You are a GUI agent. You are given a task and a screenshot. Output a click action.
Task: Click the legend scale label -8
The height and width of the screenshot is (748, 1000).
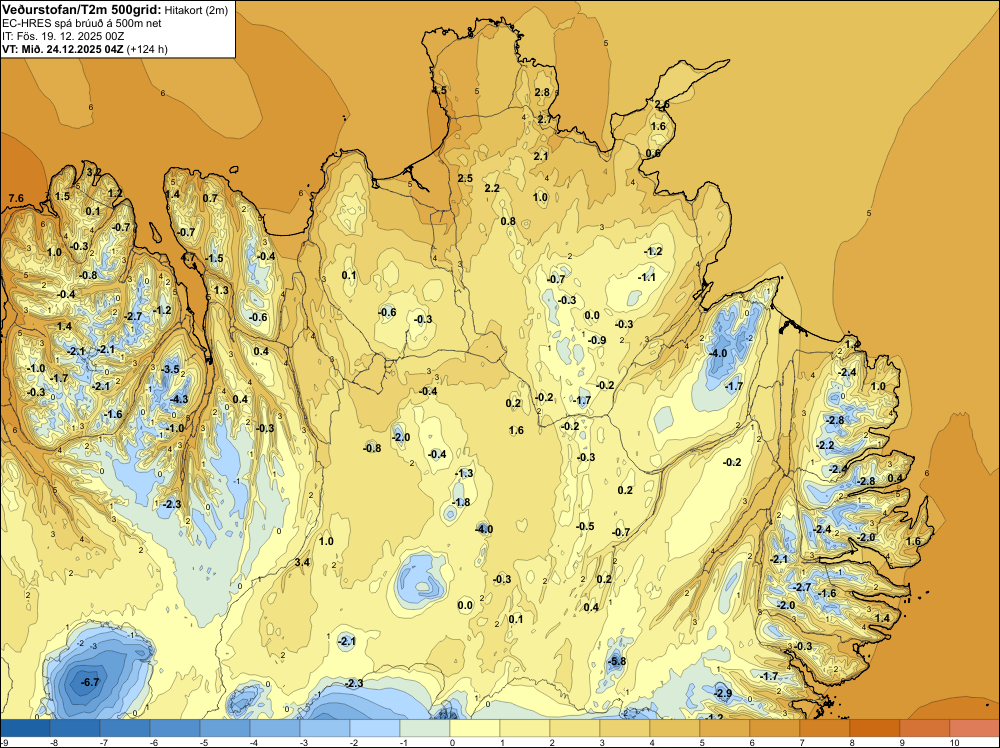[x=54, y=742]
